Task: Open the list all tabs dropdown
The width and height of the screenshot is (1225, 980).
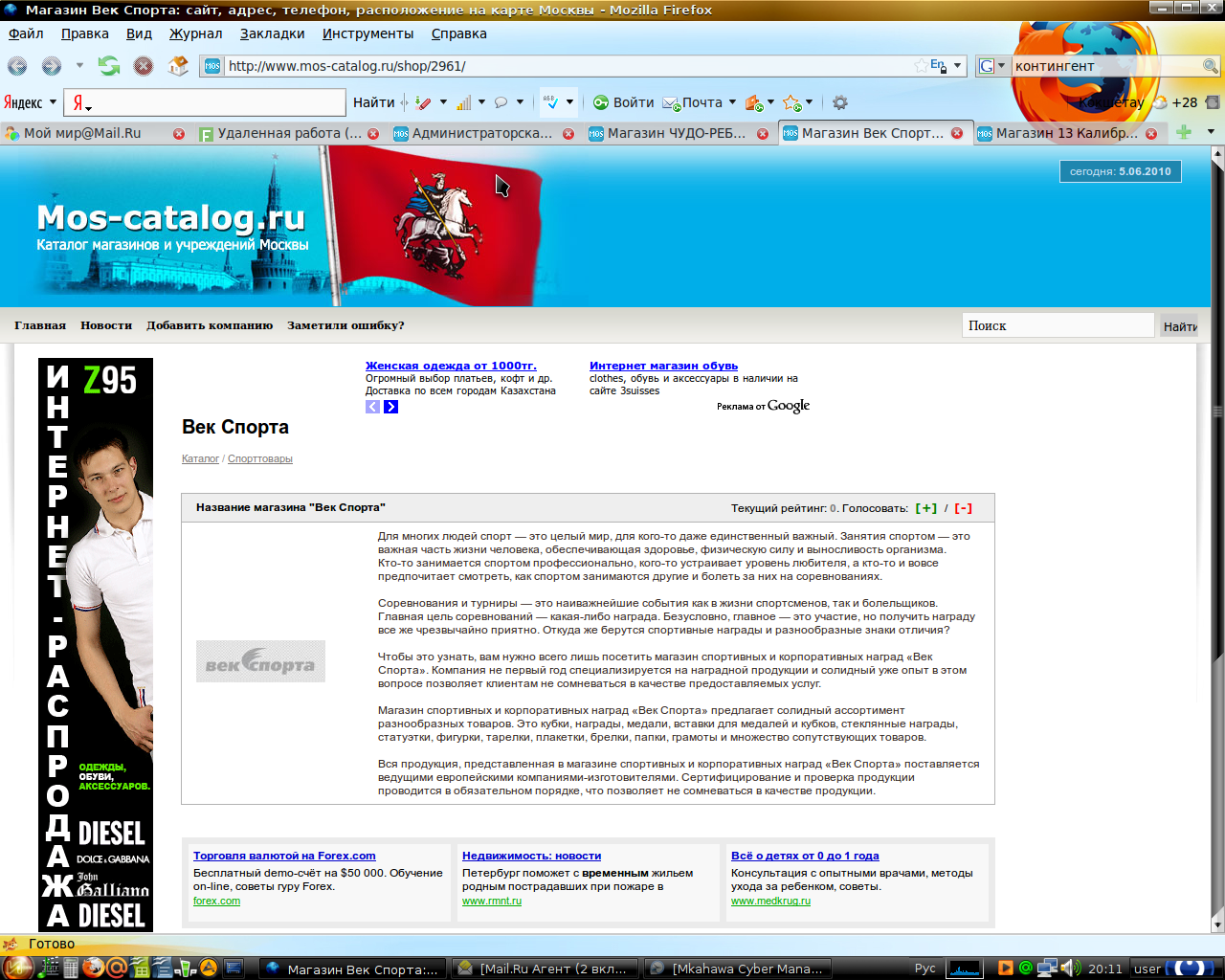Action: 1211,132
